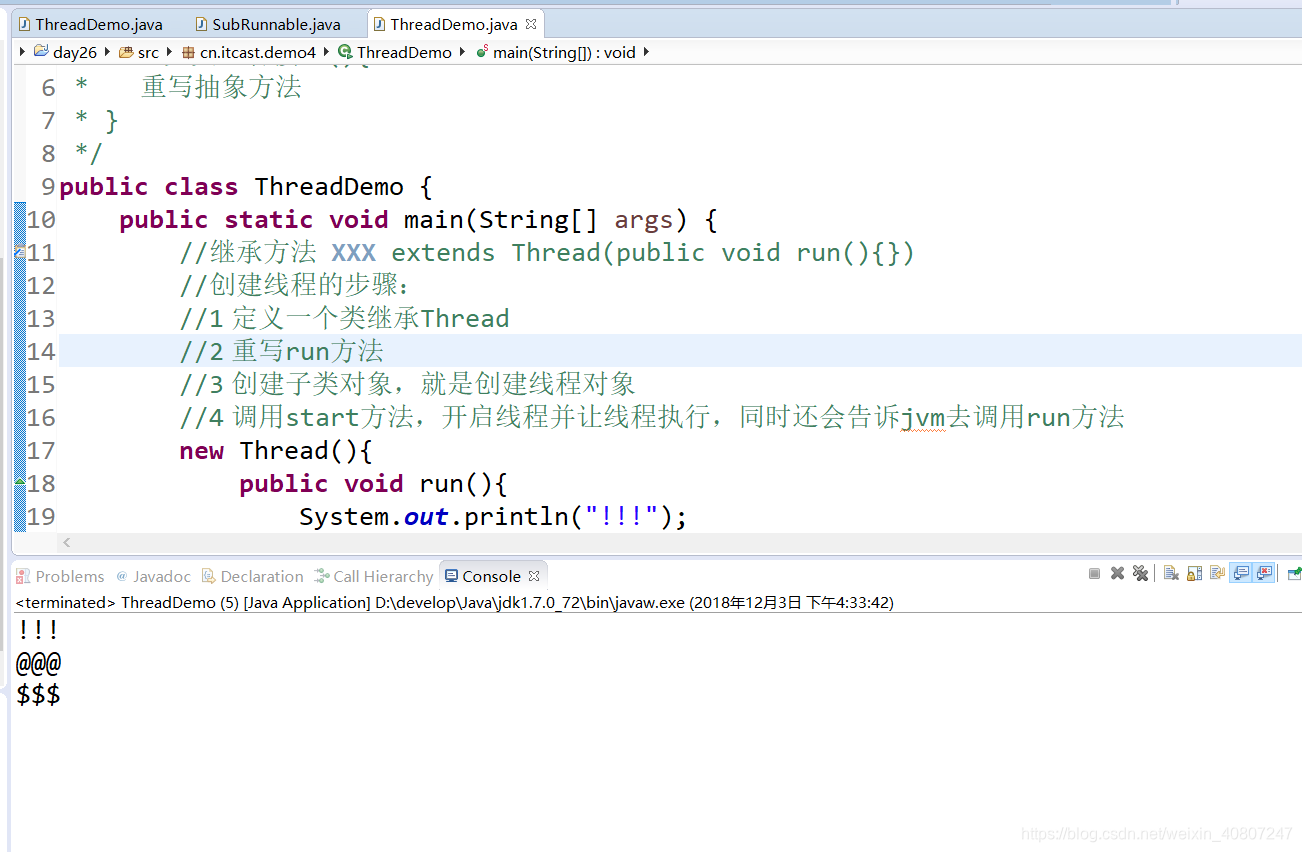Click the Remove Launch single X icon
The width and height of the screenshot is (1302, 852).
click(1117, 573)
